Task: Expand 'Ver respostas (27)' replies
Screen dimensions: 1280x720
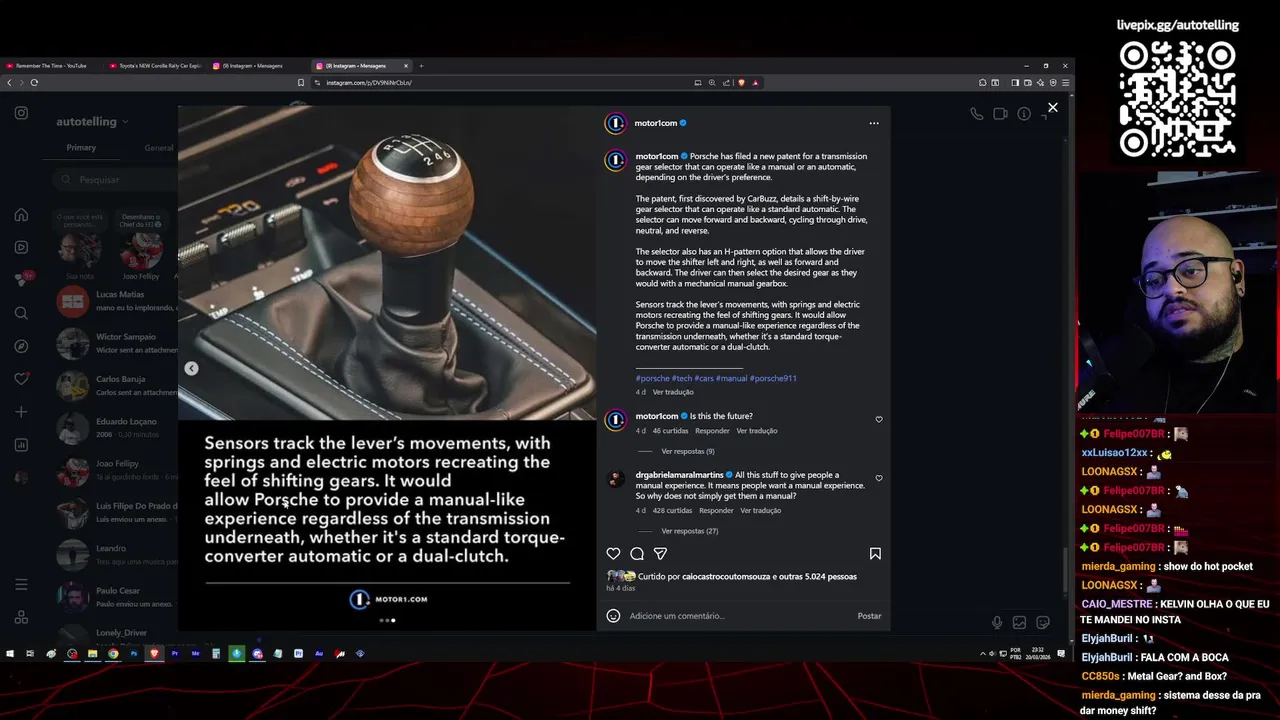Action: [690, 531]
